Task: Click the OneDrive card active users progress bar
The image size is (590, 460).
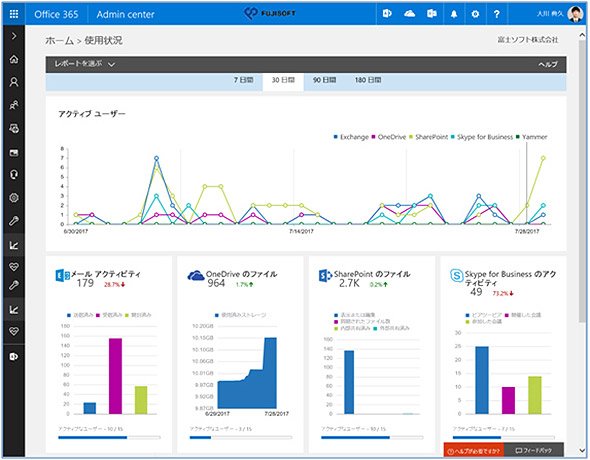Action: click(241, 437)
